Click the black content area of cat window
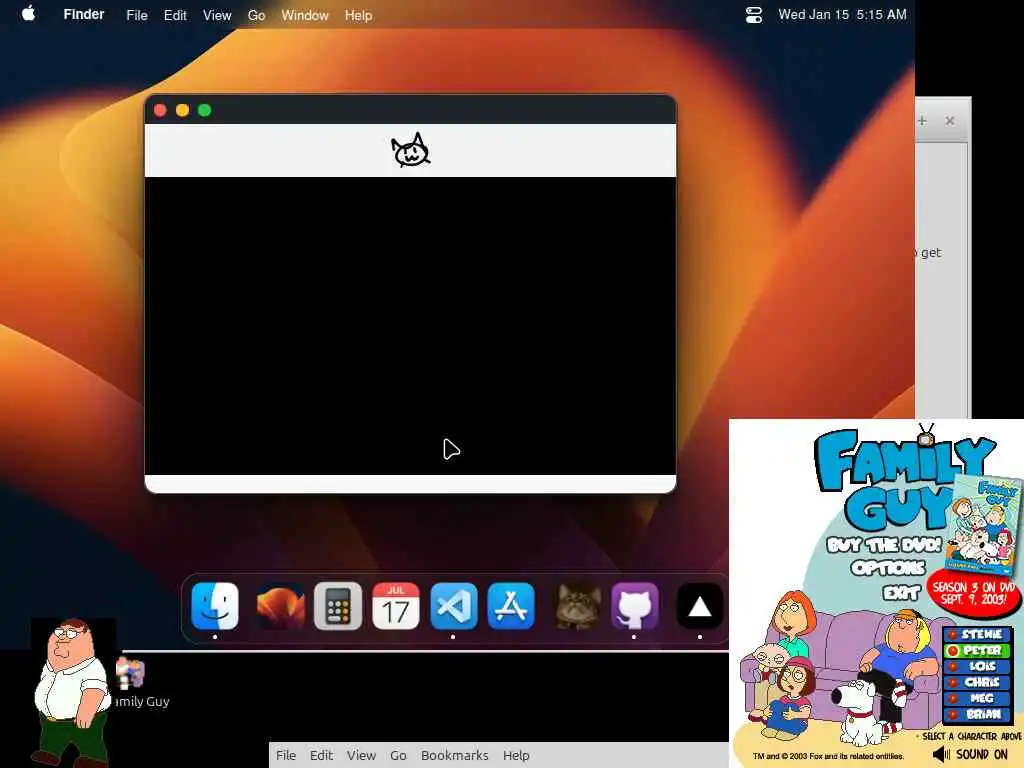Screen dimensions: 1024x768 (410, 325)
